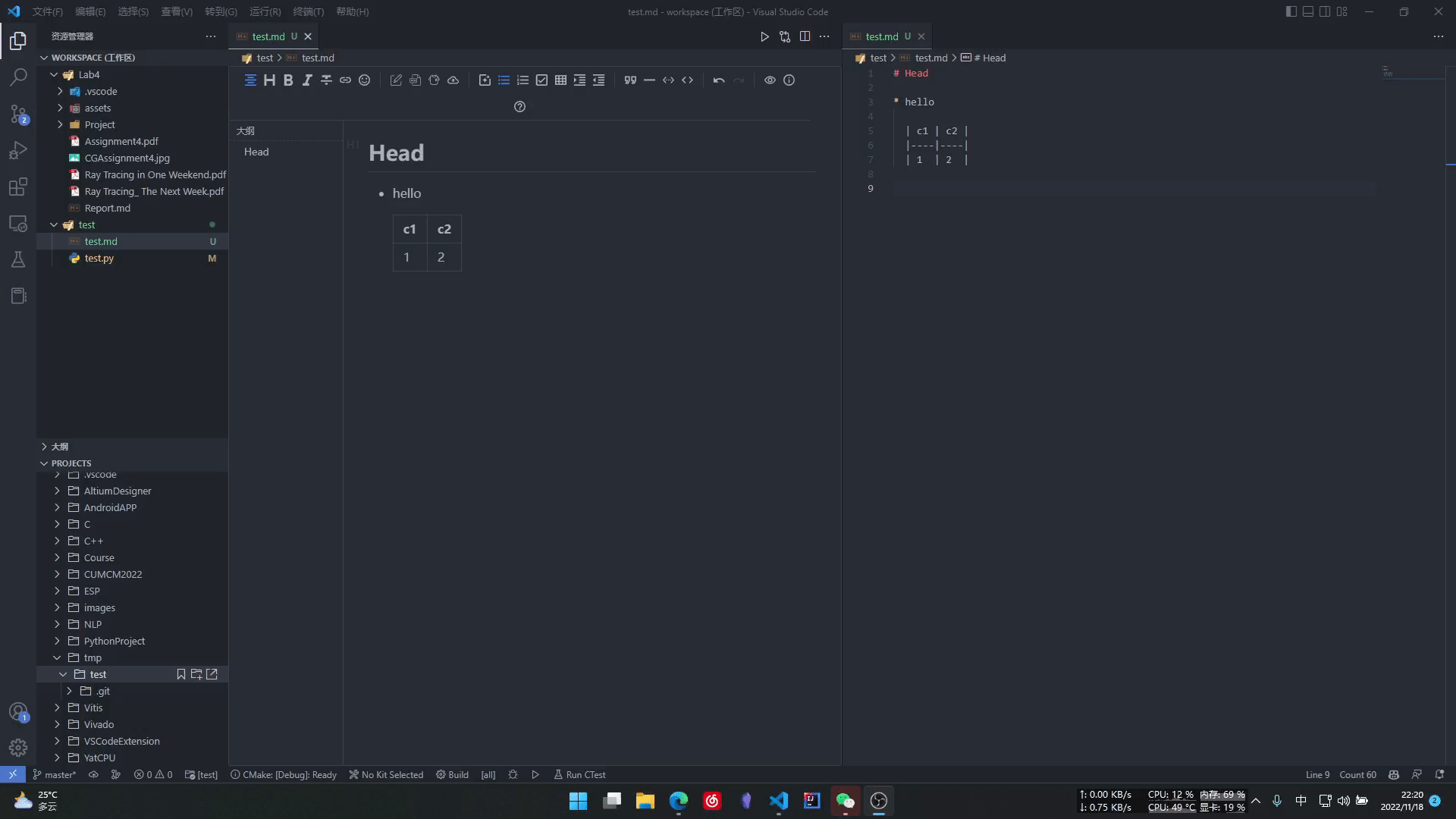Screen dimensions: 1456x819
Task: Show info about the editor
Action: [x=789, y=80]
